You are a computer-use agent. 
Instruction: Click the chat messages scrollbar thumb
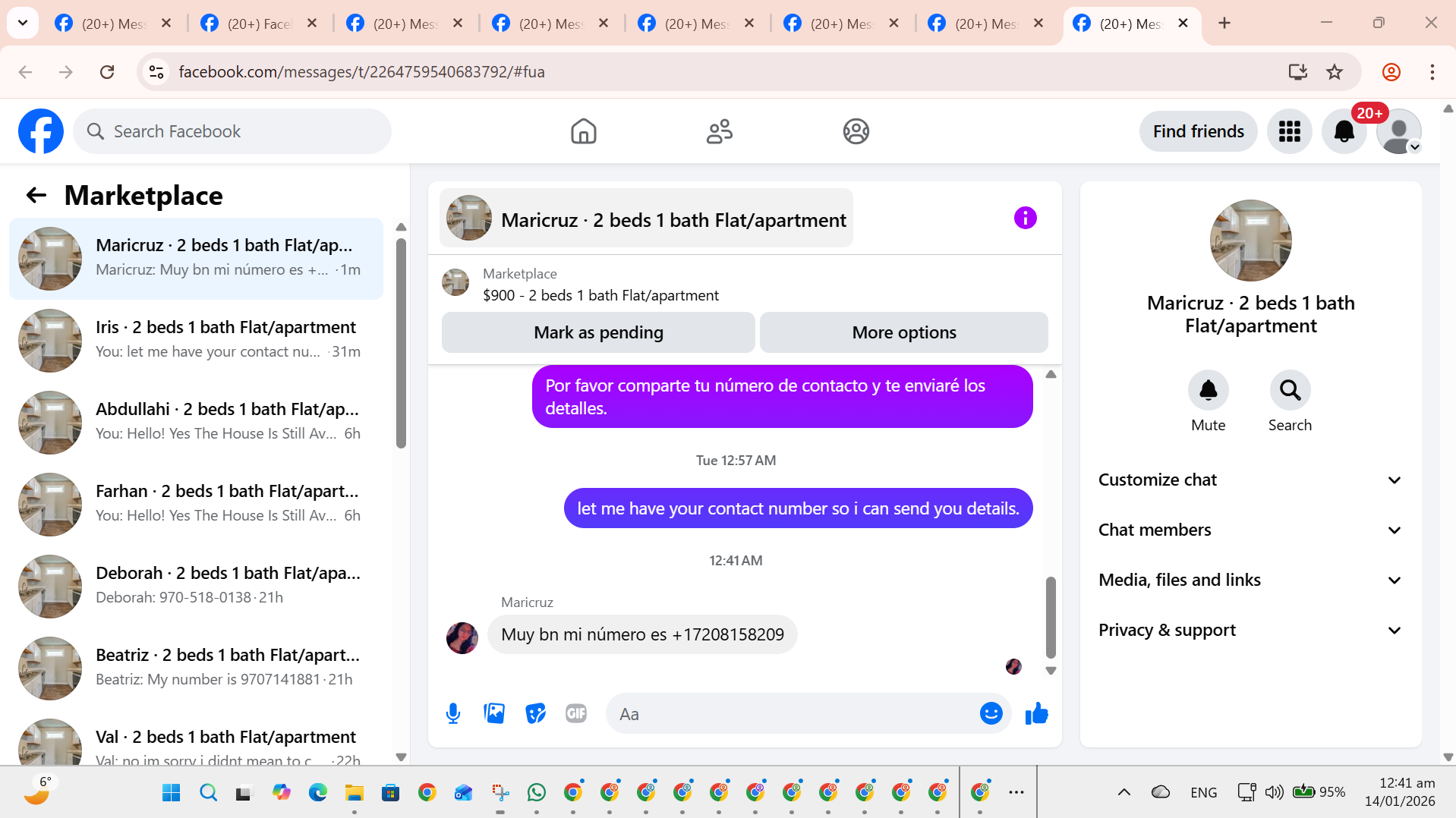[x=1051, y=617]
